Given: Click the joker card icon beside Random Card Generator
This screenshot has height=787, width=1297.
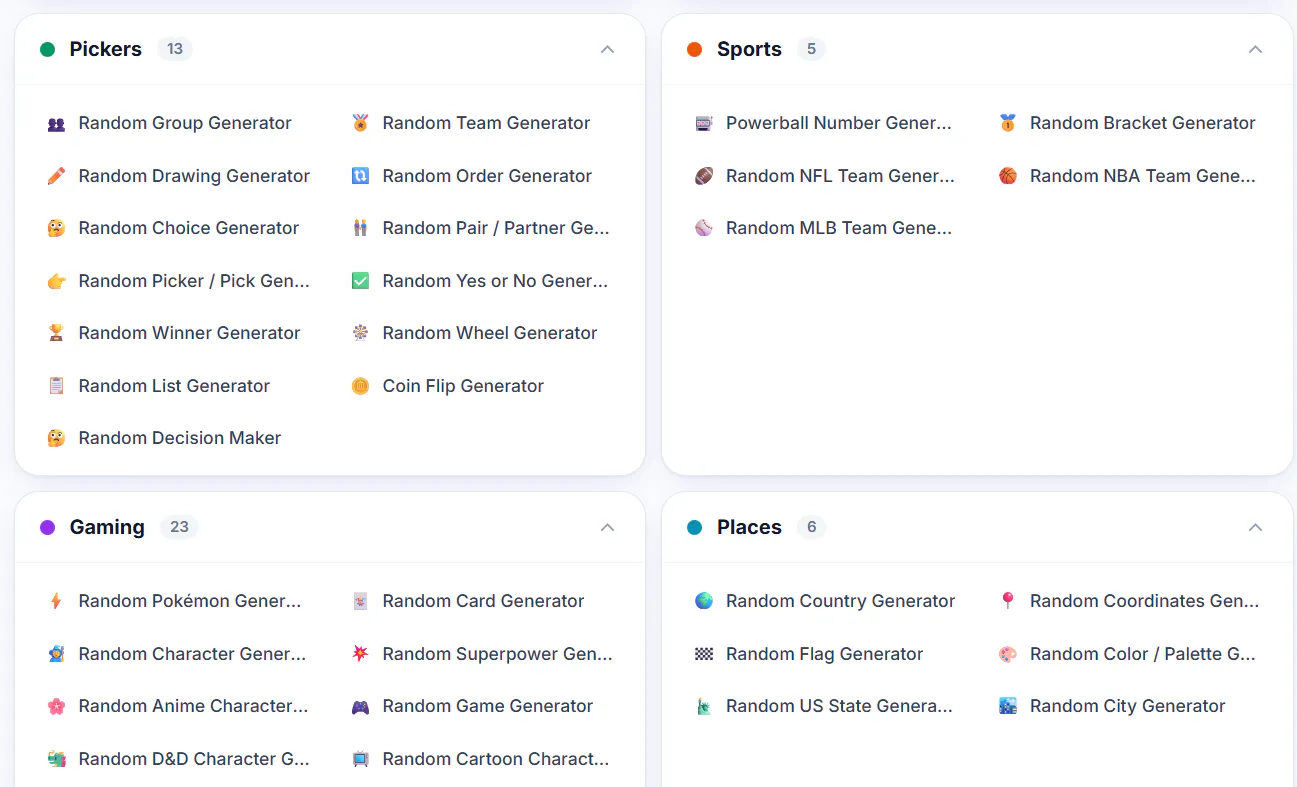Looking at the screenshot, I should click(x=360, y=601).
